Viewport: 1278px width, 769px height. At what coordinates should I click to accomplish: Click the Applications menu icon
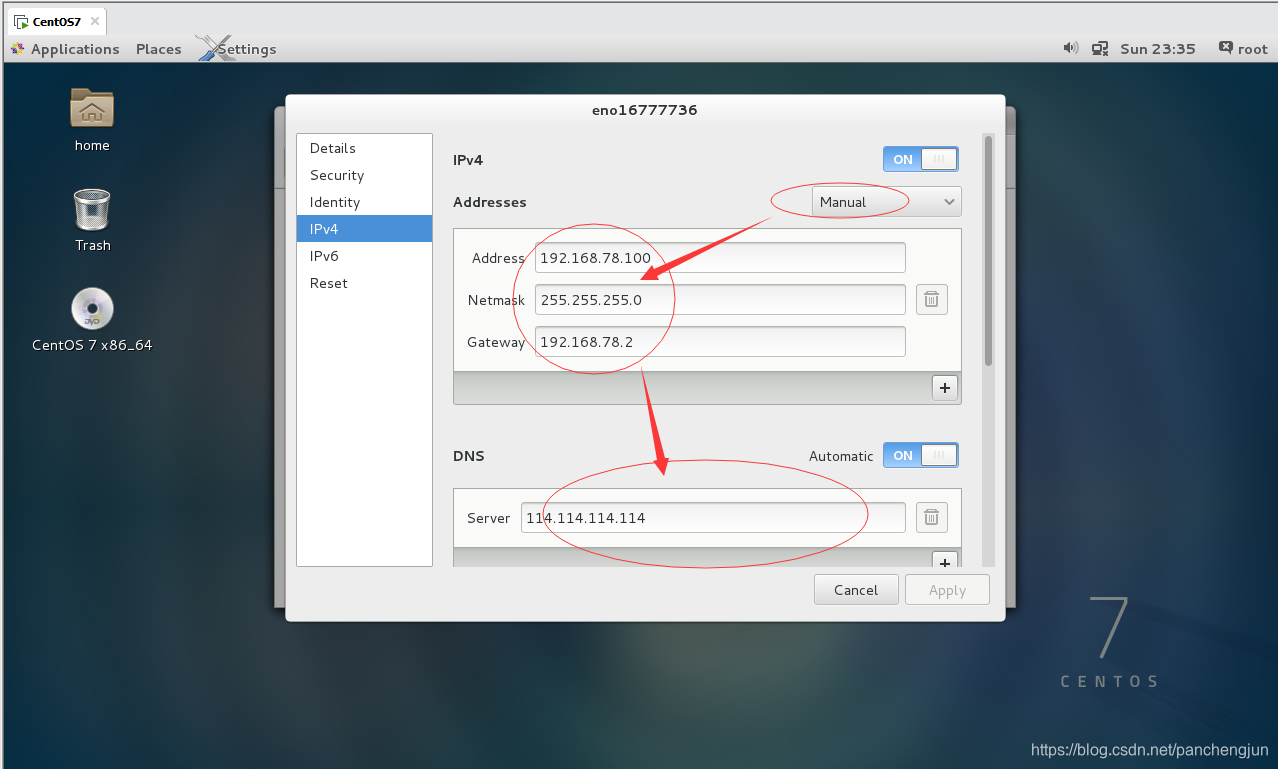pos(17,49)
